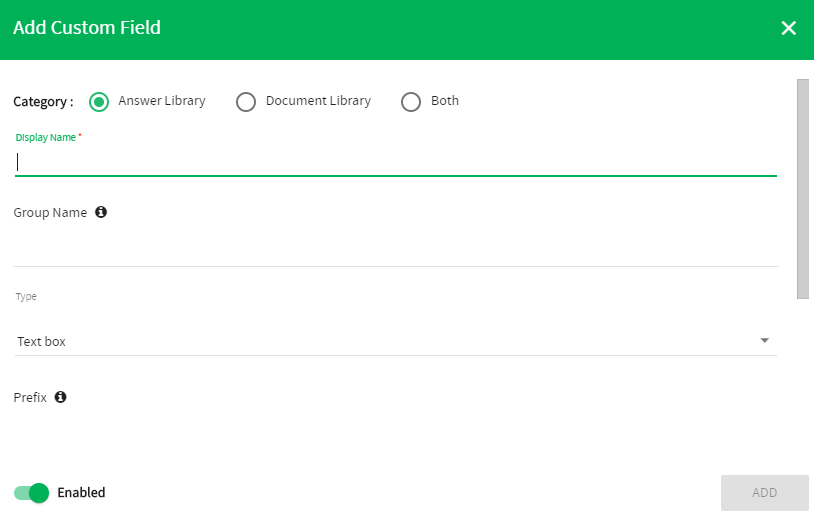Select the Document Library radio button

(x=246, y=102)
